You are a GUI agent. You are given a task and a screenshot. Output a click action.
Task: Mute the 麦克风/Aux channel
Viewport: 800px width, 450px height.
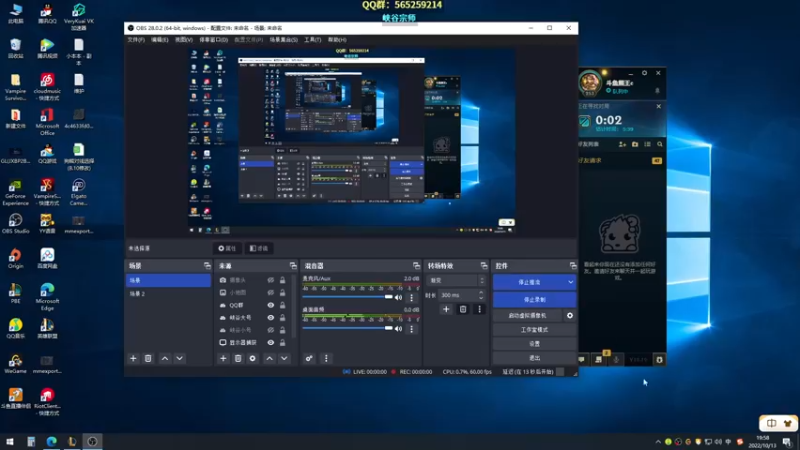coord(398,297)
